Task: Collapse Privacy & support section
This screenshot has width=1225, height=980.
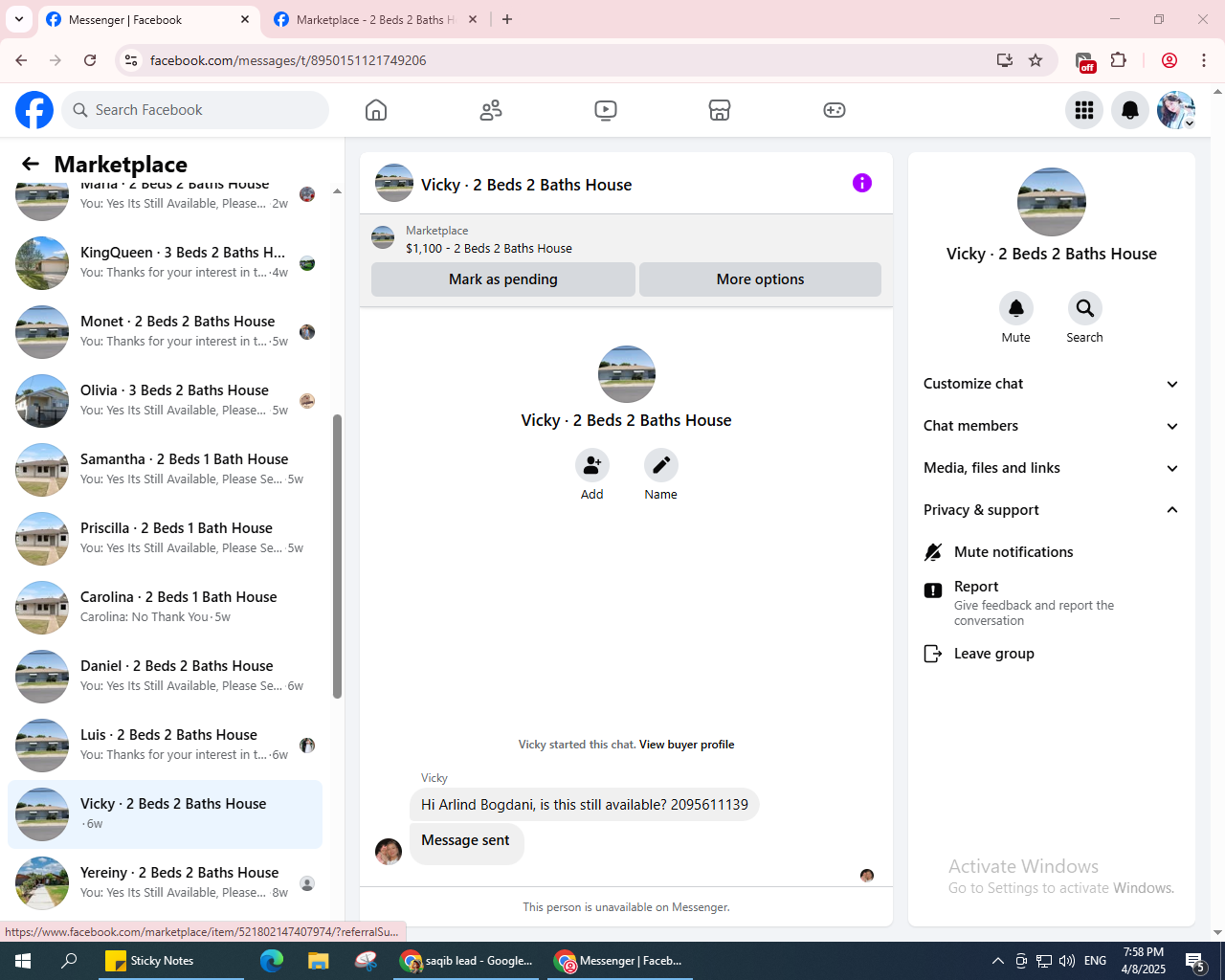Action: 1051,510
